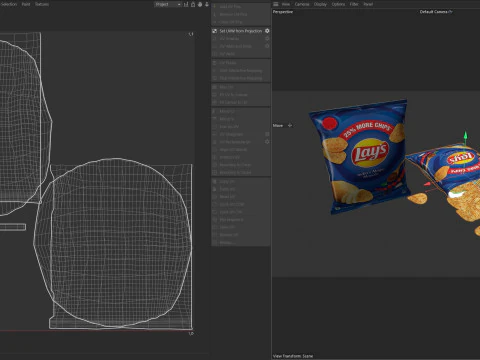Open options icon beside UV Straighten entry
Screen dimensions: 480x360
[267, 134]
